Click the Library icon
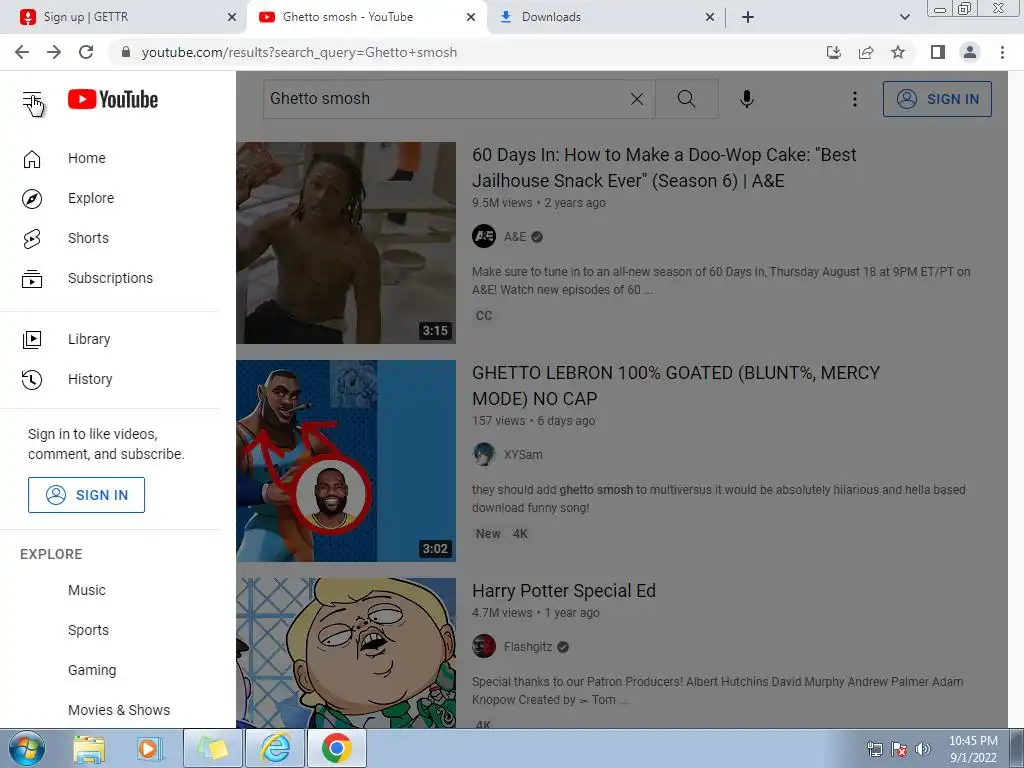The height and width of the screenshot is (768, 1024). pyautogui.click(x=32, y=340)
